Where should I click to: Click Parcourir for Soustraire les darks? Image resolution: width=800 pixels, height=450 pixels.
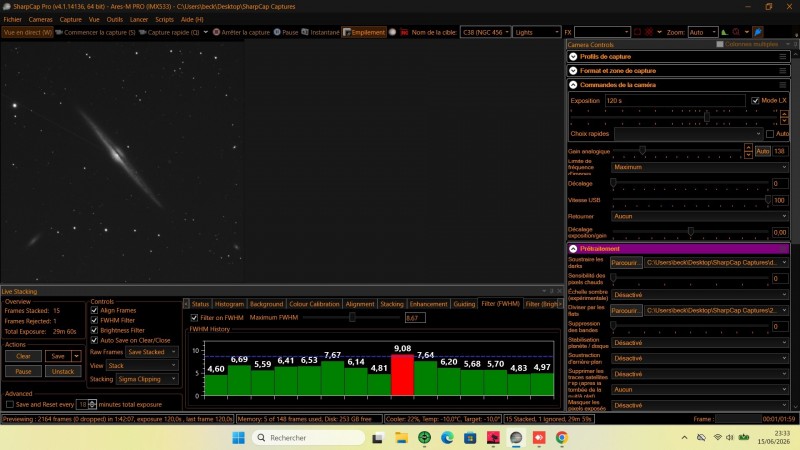coord(626,263)
